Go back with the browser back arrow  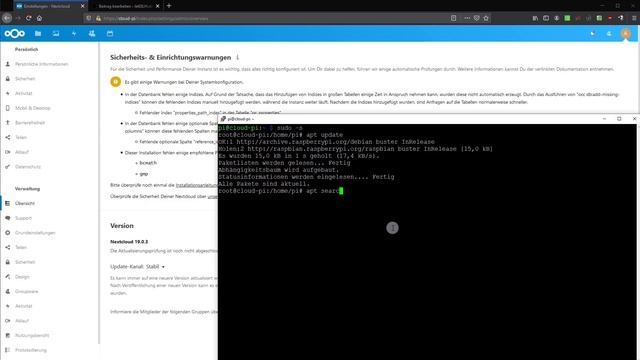7,18
